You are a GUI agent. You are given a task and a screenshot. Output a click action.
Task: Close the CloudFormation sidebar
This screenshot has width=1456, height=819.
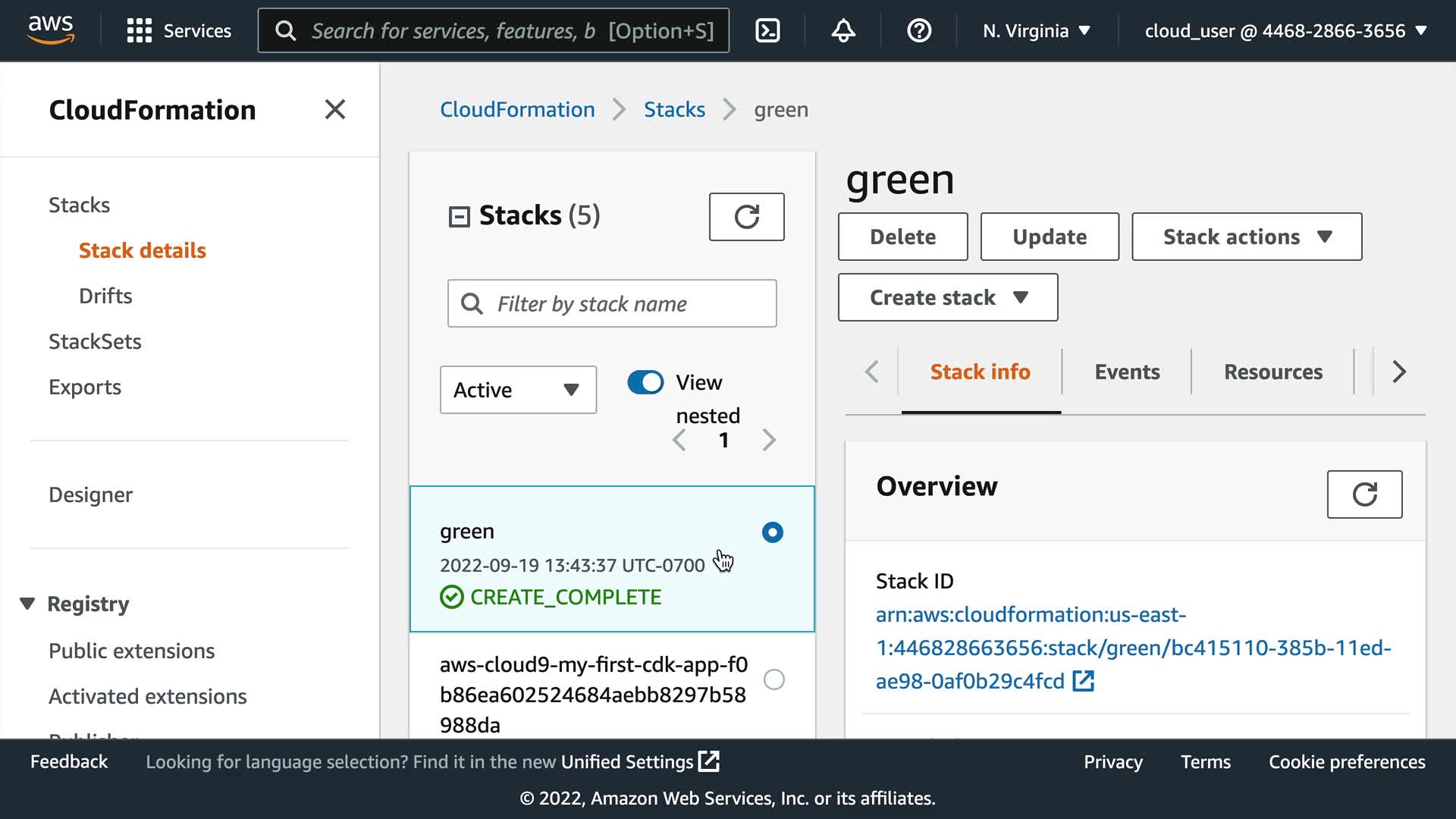click(334, 109)
